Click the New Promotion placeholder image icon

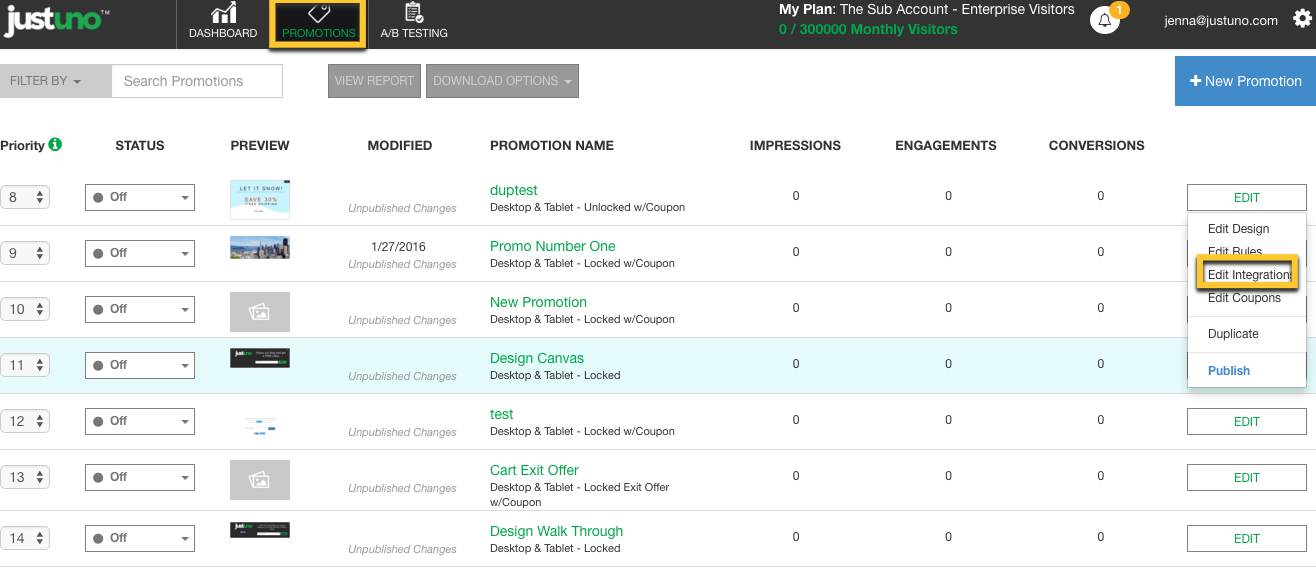point(259,312)
